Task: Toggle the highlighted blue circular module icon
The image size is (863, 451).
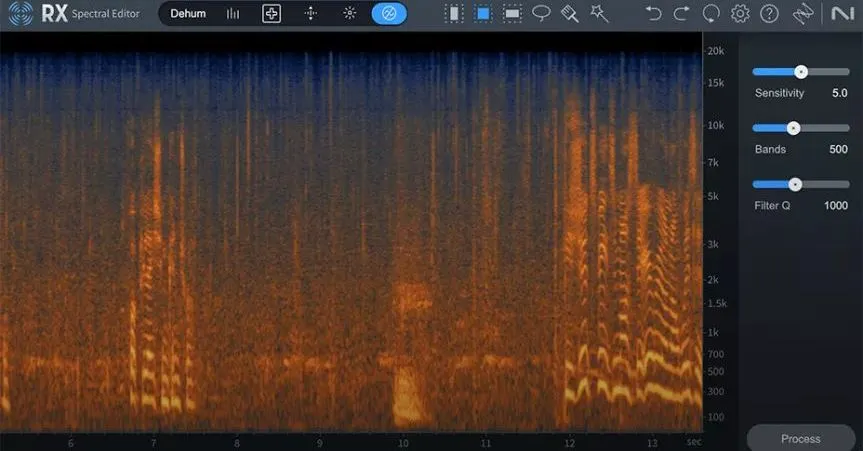Action: (x=389, y=14)
